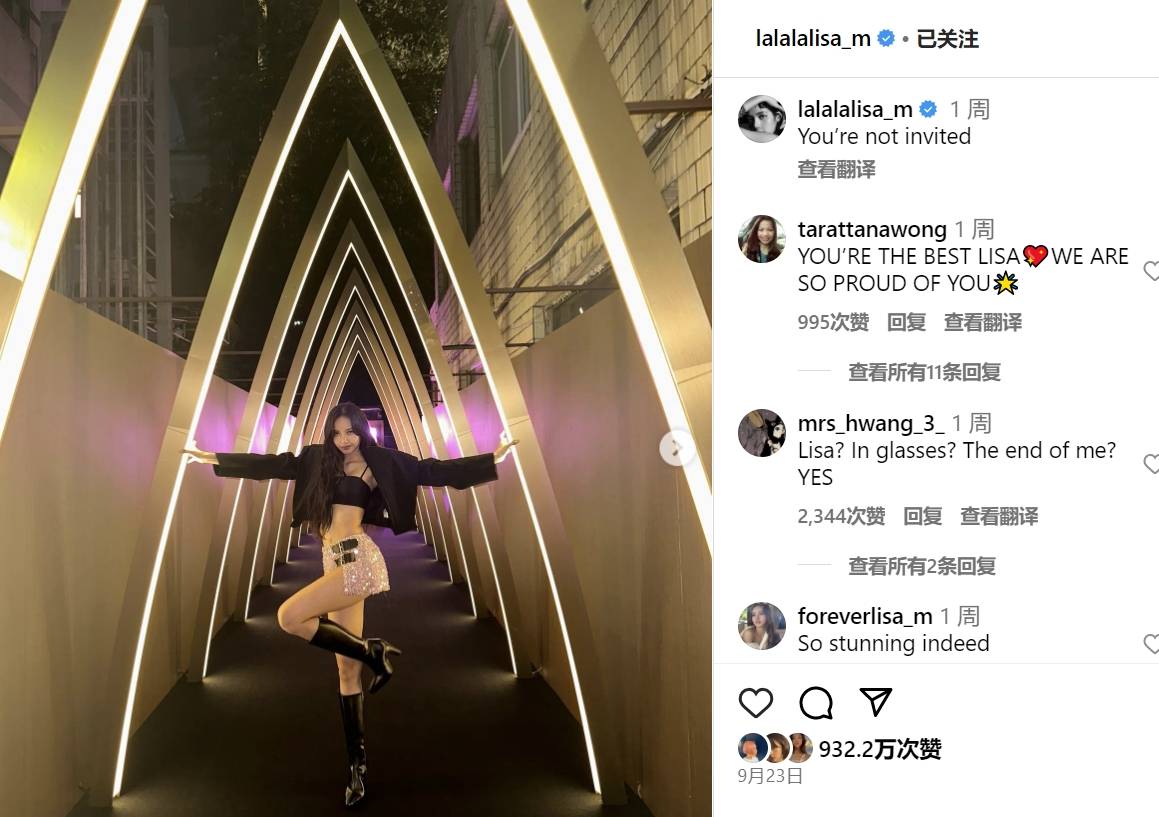
Task: Click the main photo of Lisa
Action: tap(356, 408)
